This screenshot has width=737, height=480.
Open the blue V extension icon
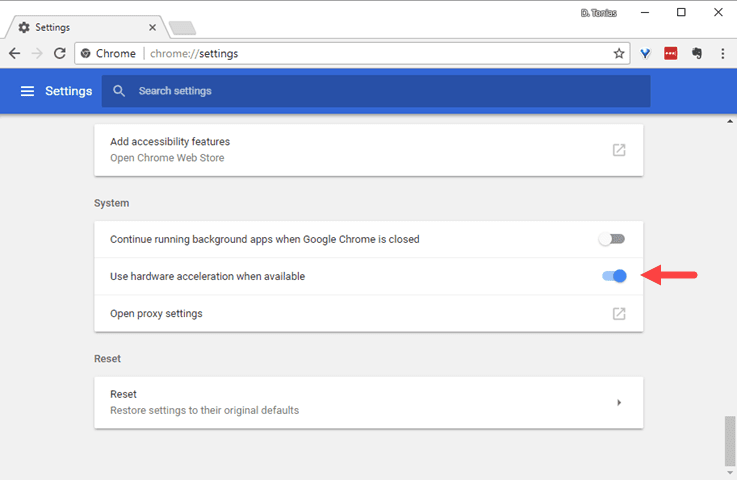[x=645, y=54]
